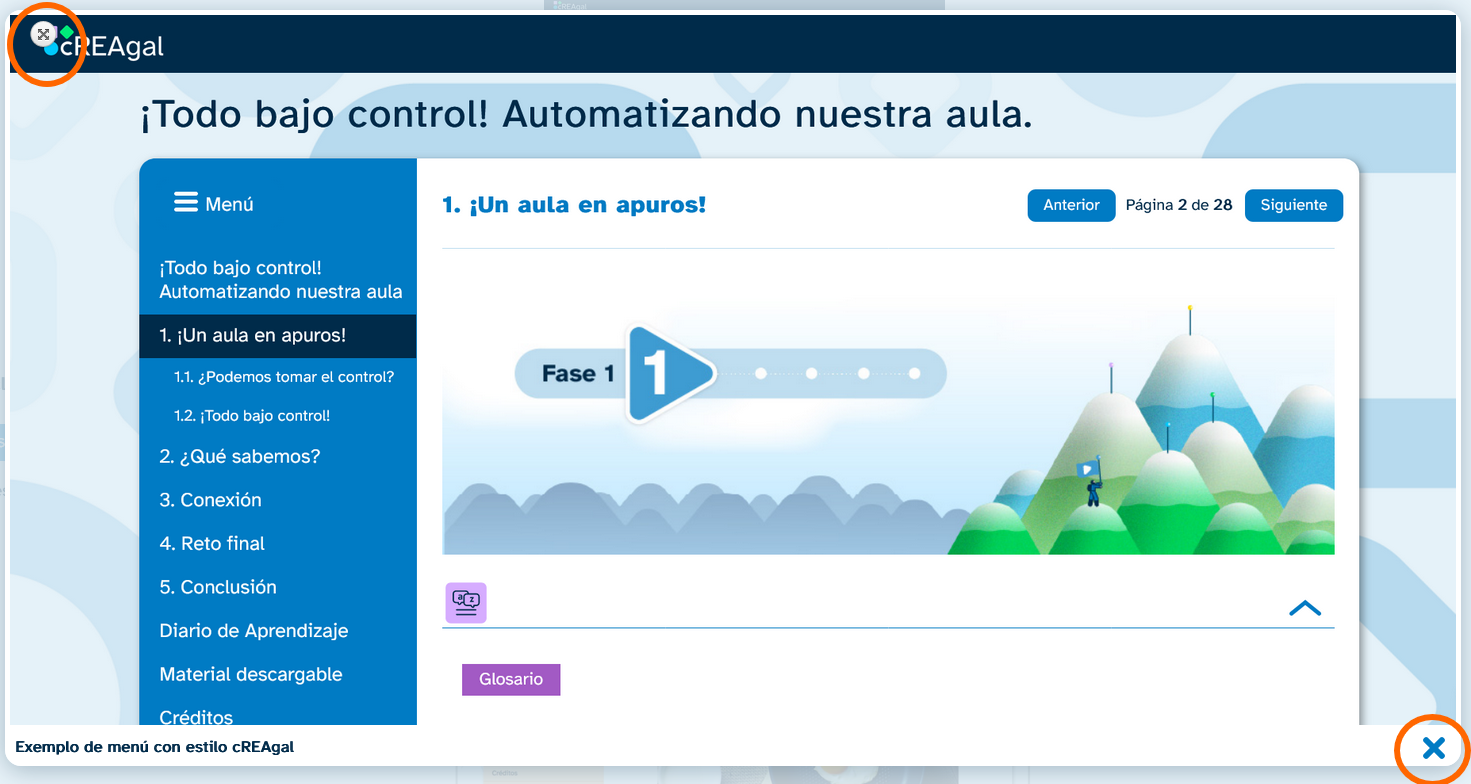
Task: Click the cREAgal logo
Action: [112, 46]
